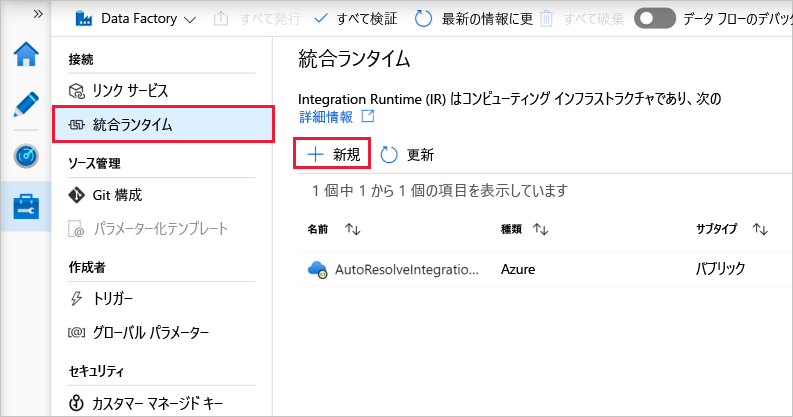Expand the left navigation rail chevrons
Image resolution: width=793 pixels, height=417 pixels.
[38, 14]
